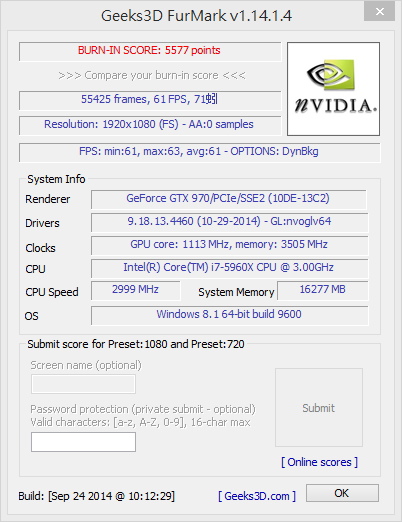Click the disabled Submit button
The width and height of the screenshot is (402, 522).
click(x=319, y=407)
